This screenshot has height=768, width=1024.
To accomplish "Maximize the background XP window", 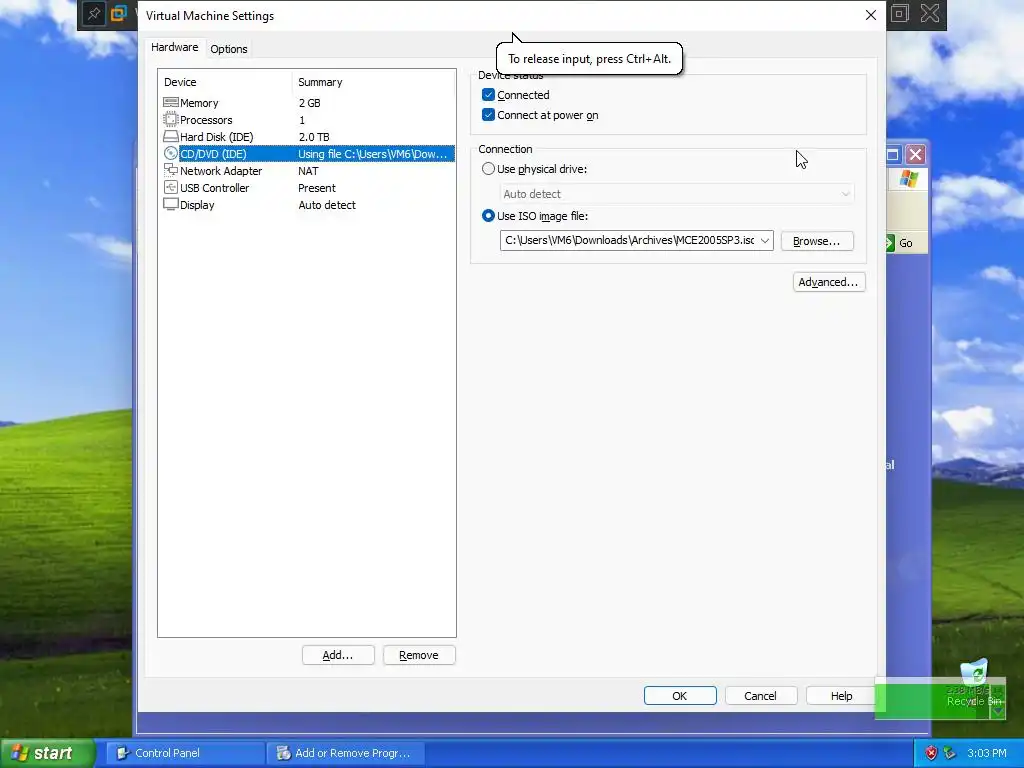I will pos(893,155).
